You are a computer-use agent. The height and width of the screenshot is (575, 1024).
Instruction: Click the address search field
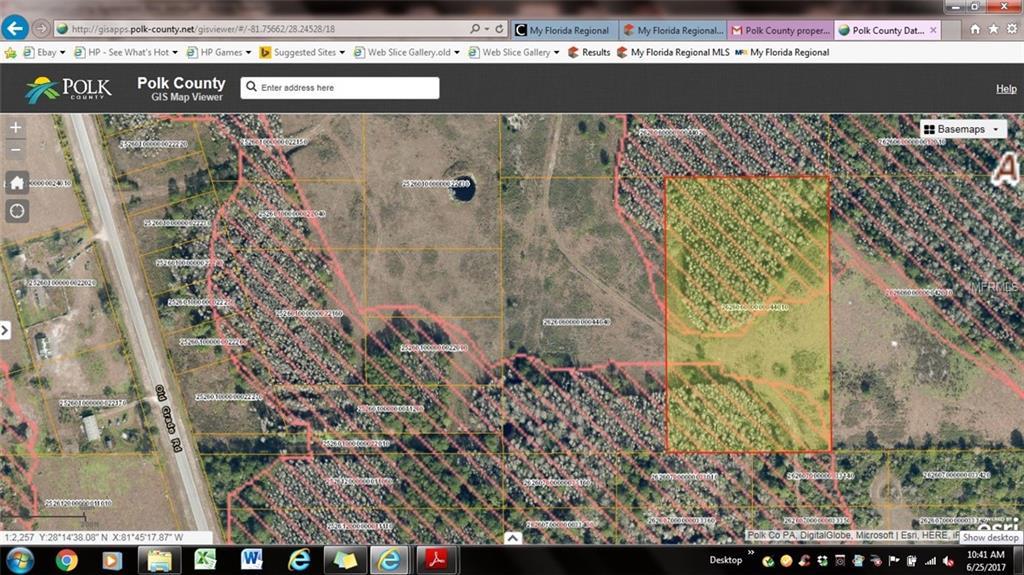click(x=340, y=88)
